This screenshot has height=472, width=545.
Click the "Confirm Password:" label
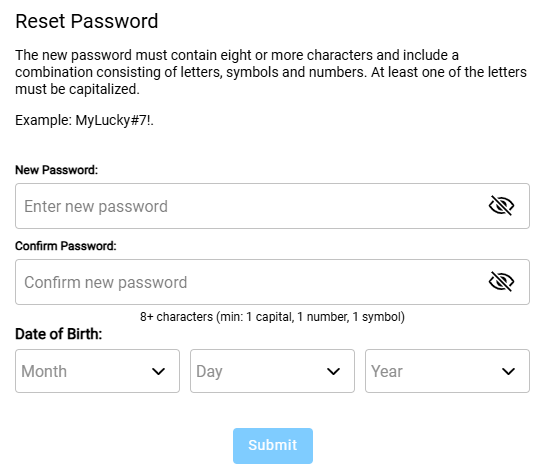(66, 246)
